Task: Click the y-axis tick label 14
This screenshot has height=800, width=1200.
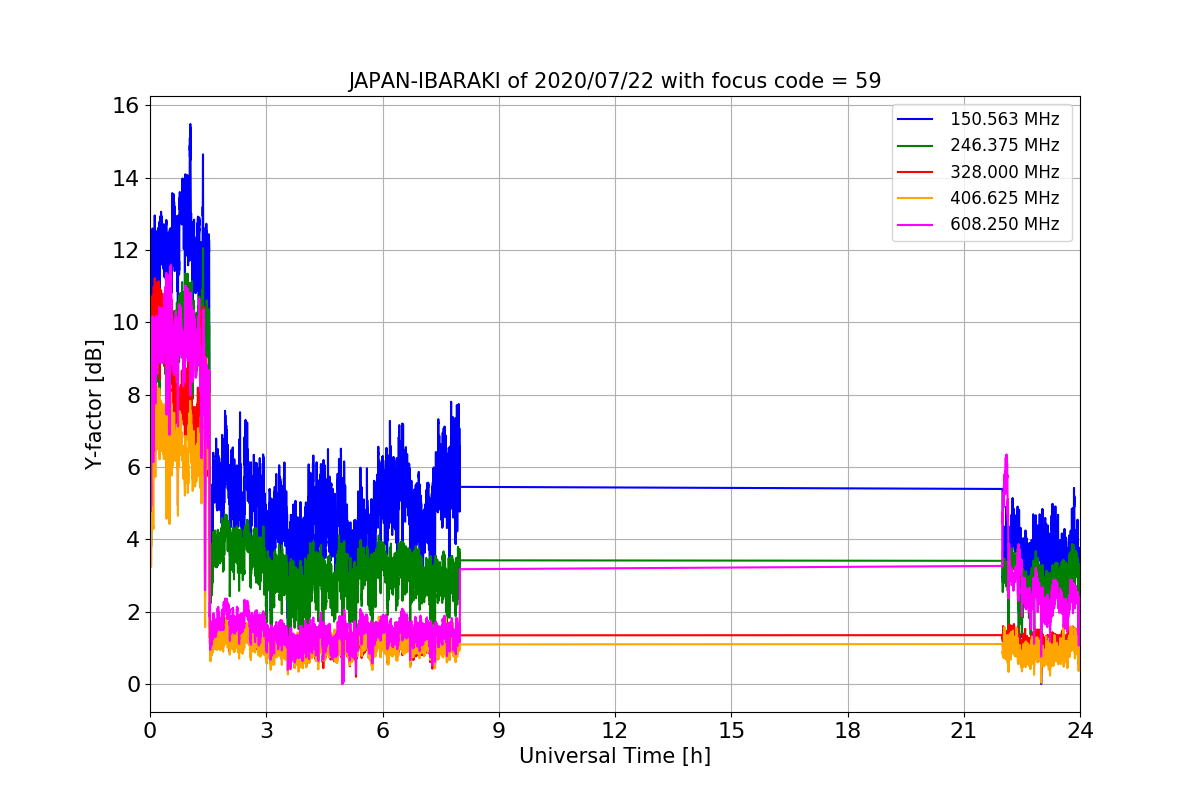Action: pos(127,179)
